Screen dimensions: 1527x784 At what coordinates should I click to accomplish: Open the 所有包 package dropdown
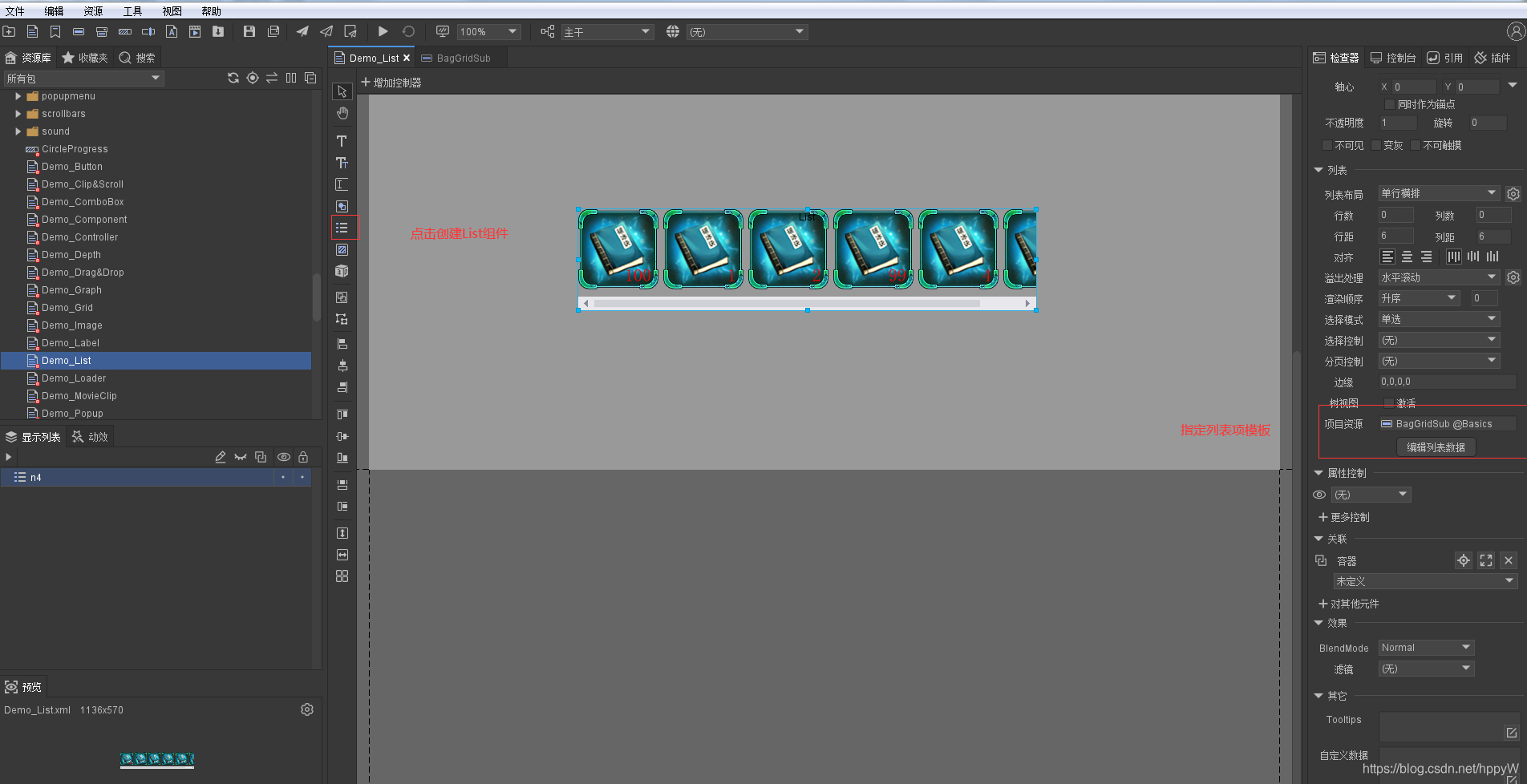(83, 79)
